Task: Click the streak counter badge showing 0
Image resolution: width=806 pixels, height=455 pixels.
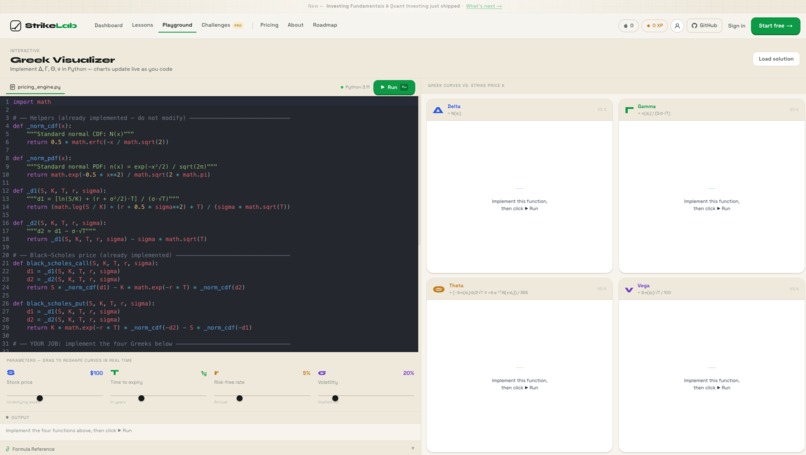Action: coord(628,26)
